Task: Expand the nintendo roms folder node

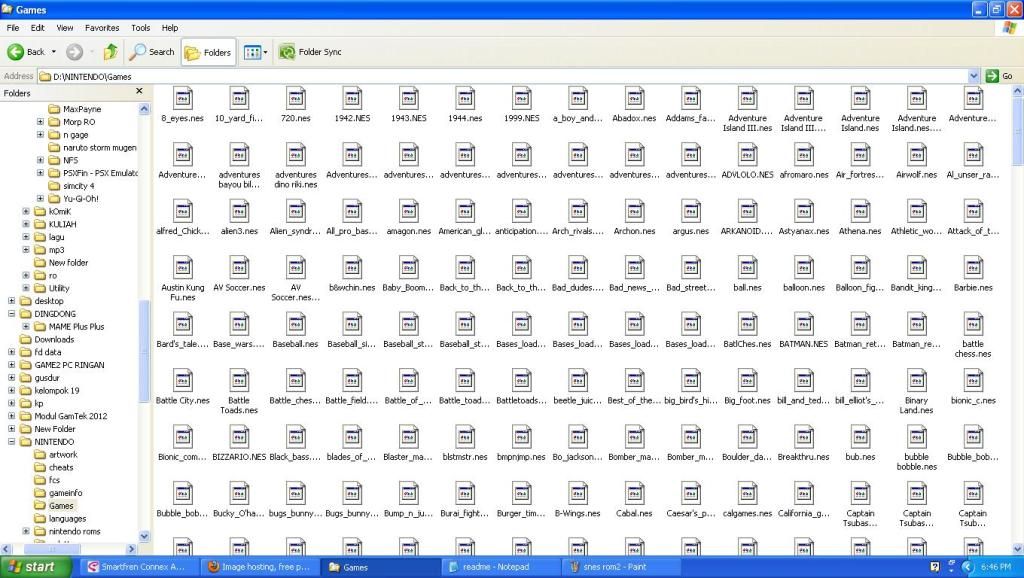Action: click(26, 531)
